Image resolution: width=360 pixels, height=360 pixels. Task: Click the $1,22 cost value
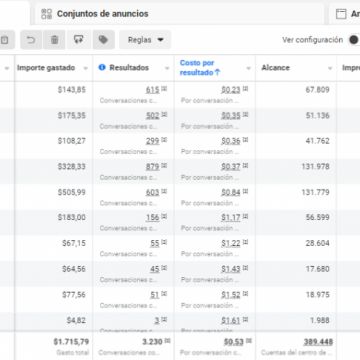(x=231, y=243)
